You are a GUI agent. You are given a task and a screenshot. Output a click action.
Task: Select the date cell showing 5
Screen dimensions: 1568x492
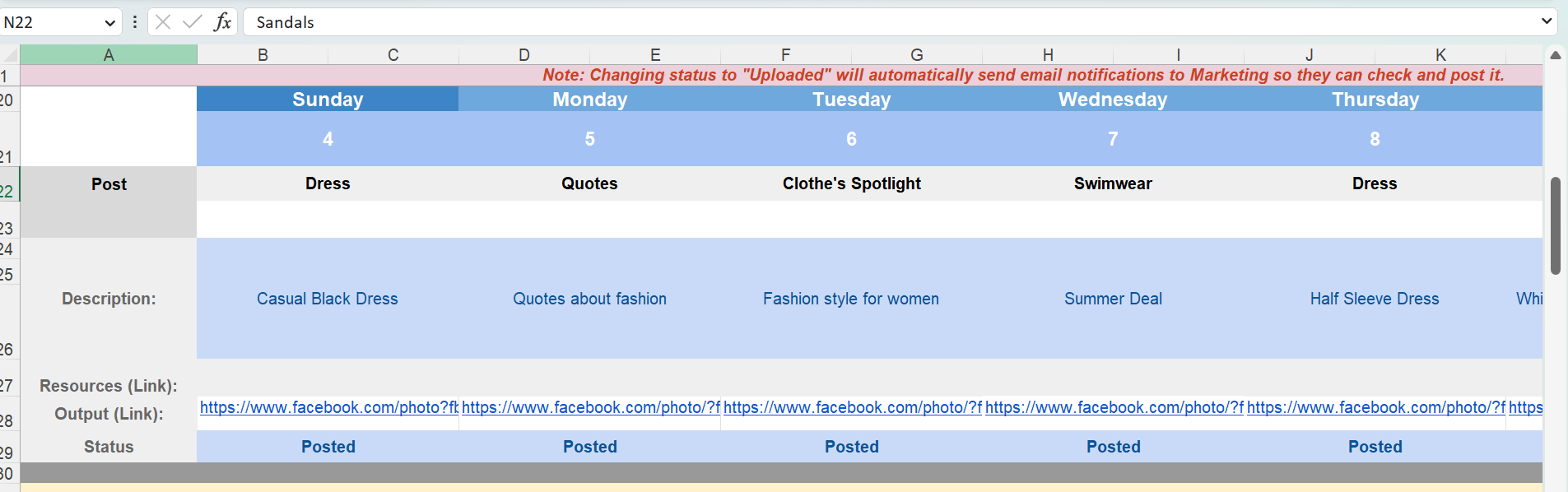pyautogui.click(x=589, y=139)
